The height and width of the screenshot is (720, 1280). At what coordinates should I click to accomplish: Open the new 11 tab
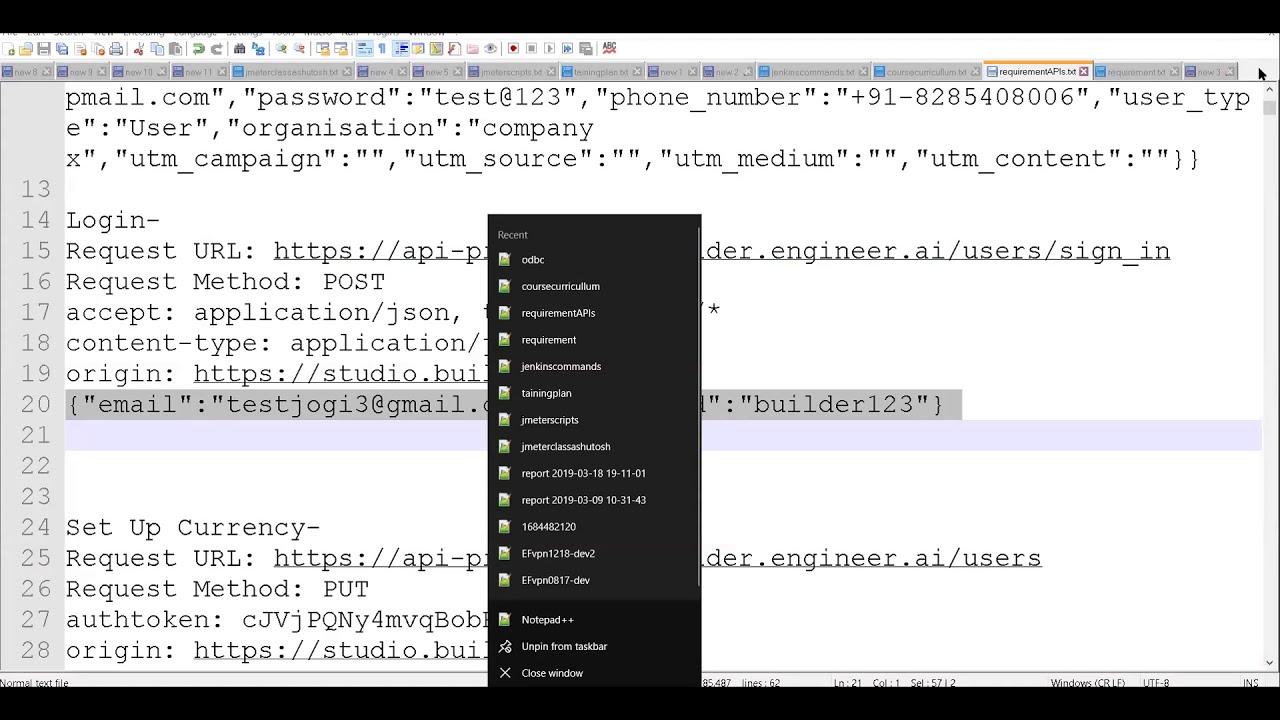[198, 72]
